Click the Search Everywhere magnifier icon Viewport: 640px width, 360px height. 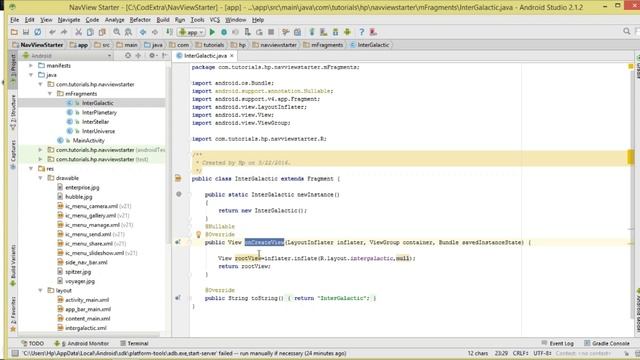(627, 31)
